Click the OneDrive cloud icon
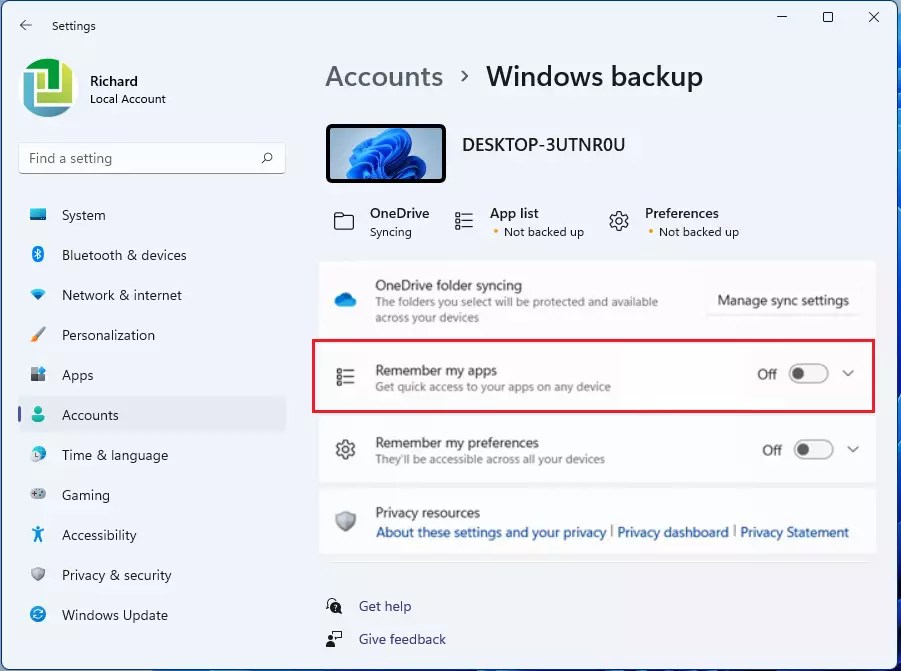The height and width of the screenshot is (671, 901). pos(345,300)
